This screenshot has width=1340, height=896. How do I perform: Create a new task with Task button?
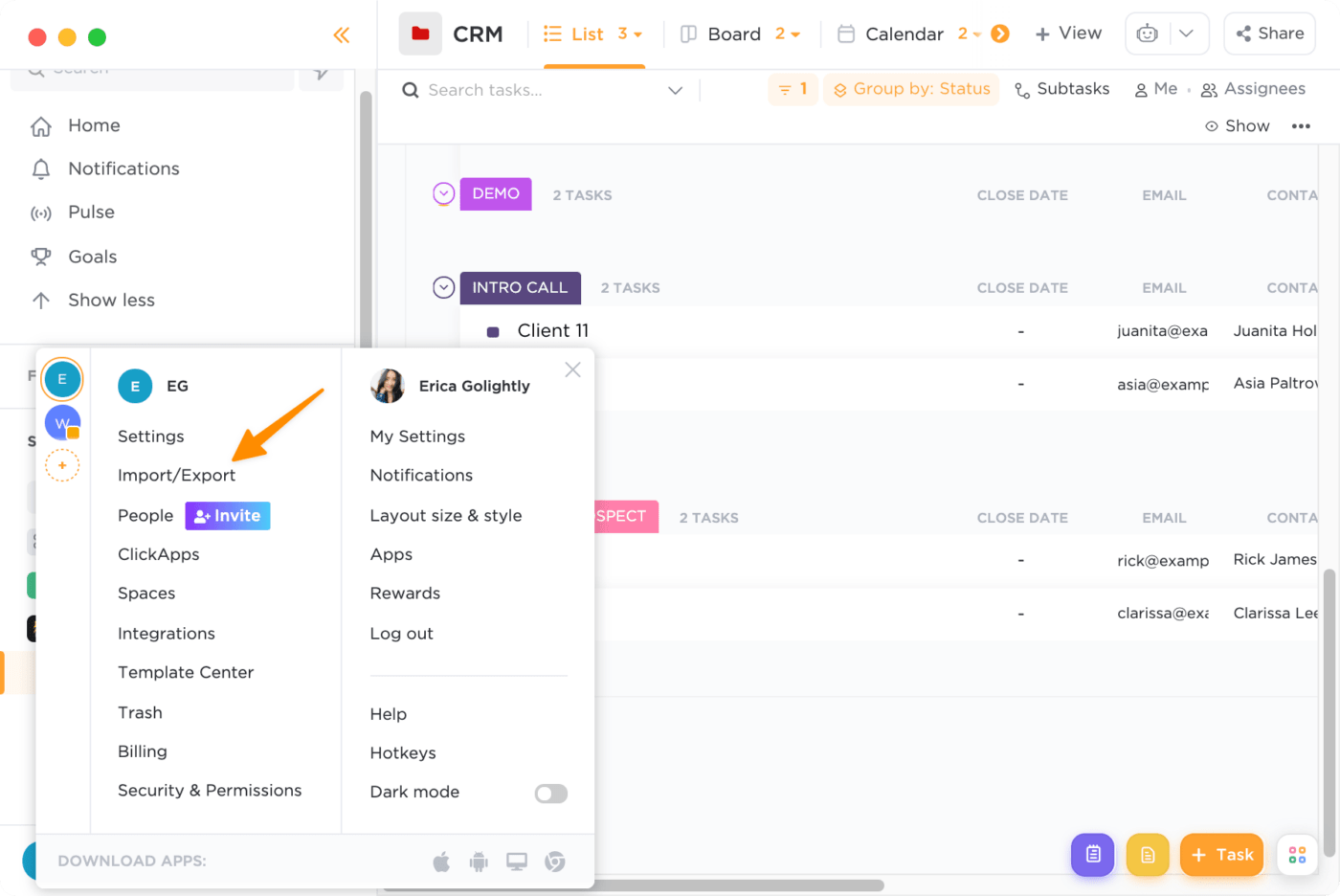tap(1222, 855)
